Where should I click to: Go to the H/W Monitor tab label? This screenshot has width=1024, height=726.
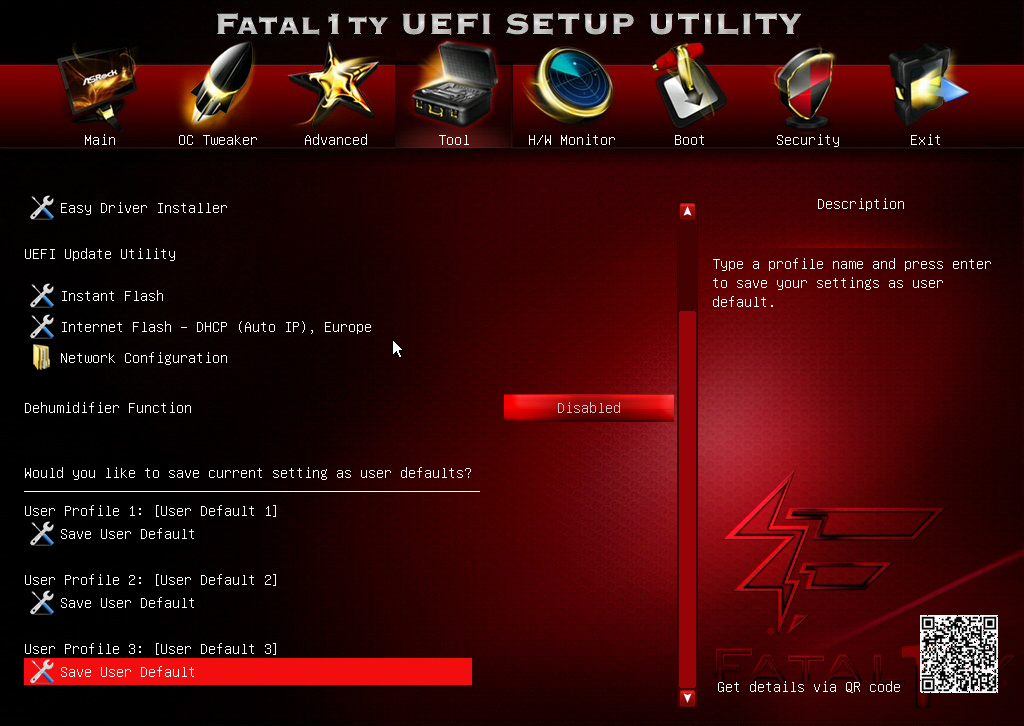571,140
